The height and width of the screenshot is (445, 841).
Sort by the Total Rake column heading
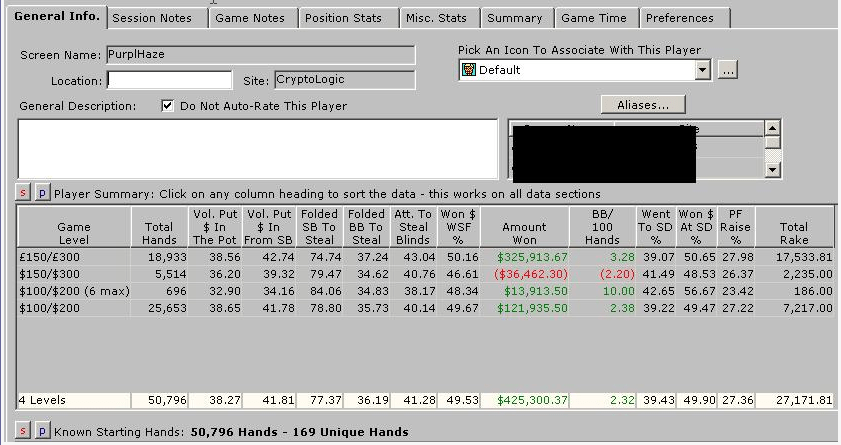click(794, 227)
